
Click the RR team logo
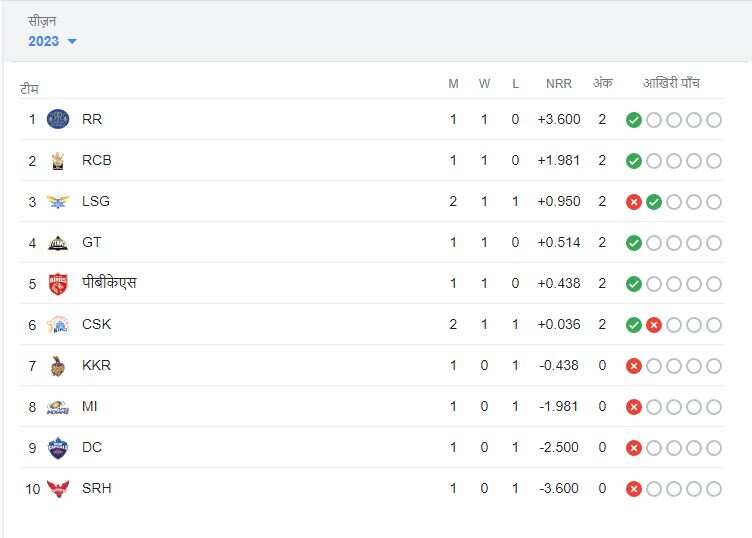(58, 119)
